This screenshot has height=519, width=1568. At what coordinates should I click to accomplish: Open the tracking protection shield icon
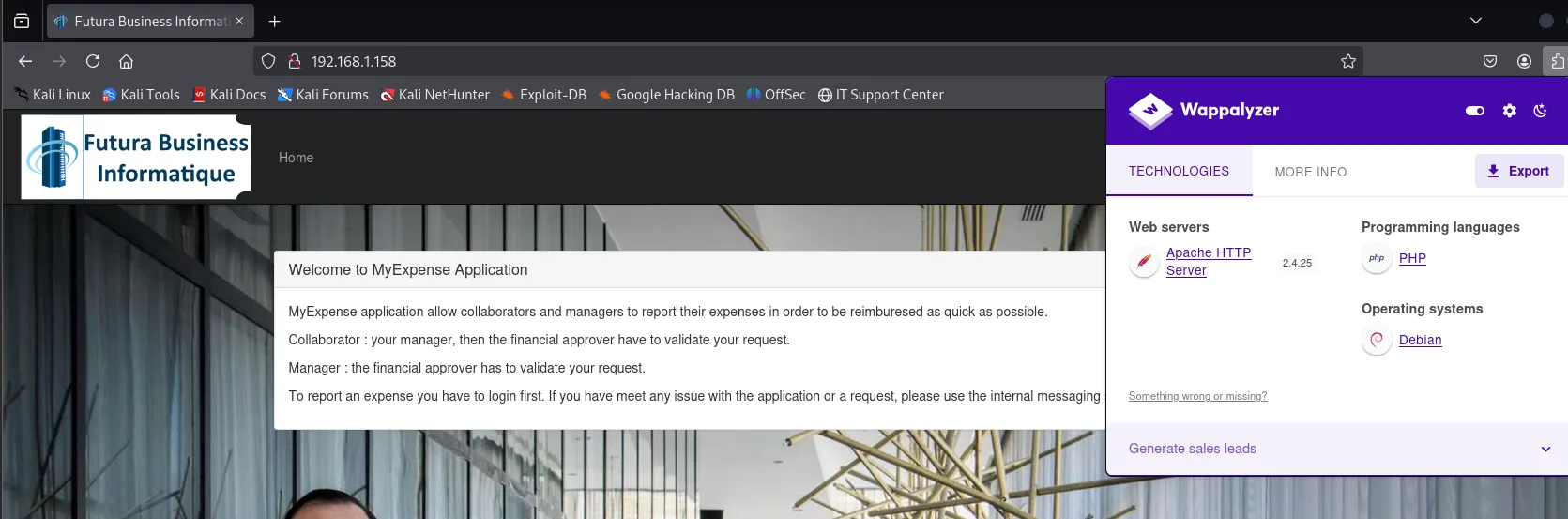(268, 61)
